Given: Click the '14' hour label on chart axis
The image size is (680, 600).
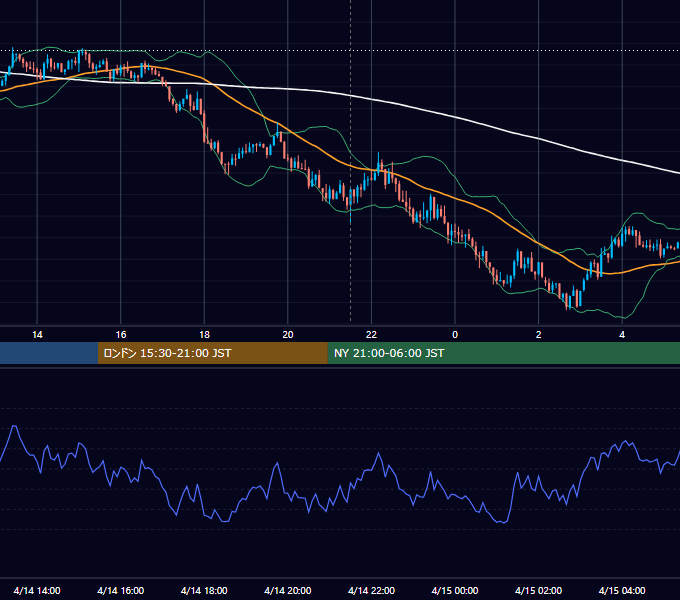Looking at the screenshot, I should 37,335.
